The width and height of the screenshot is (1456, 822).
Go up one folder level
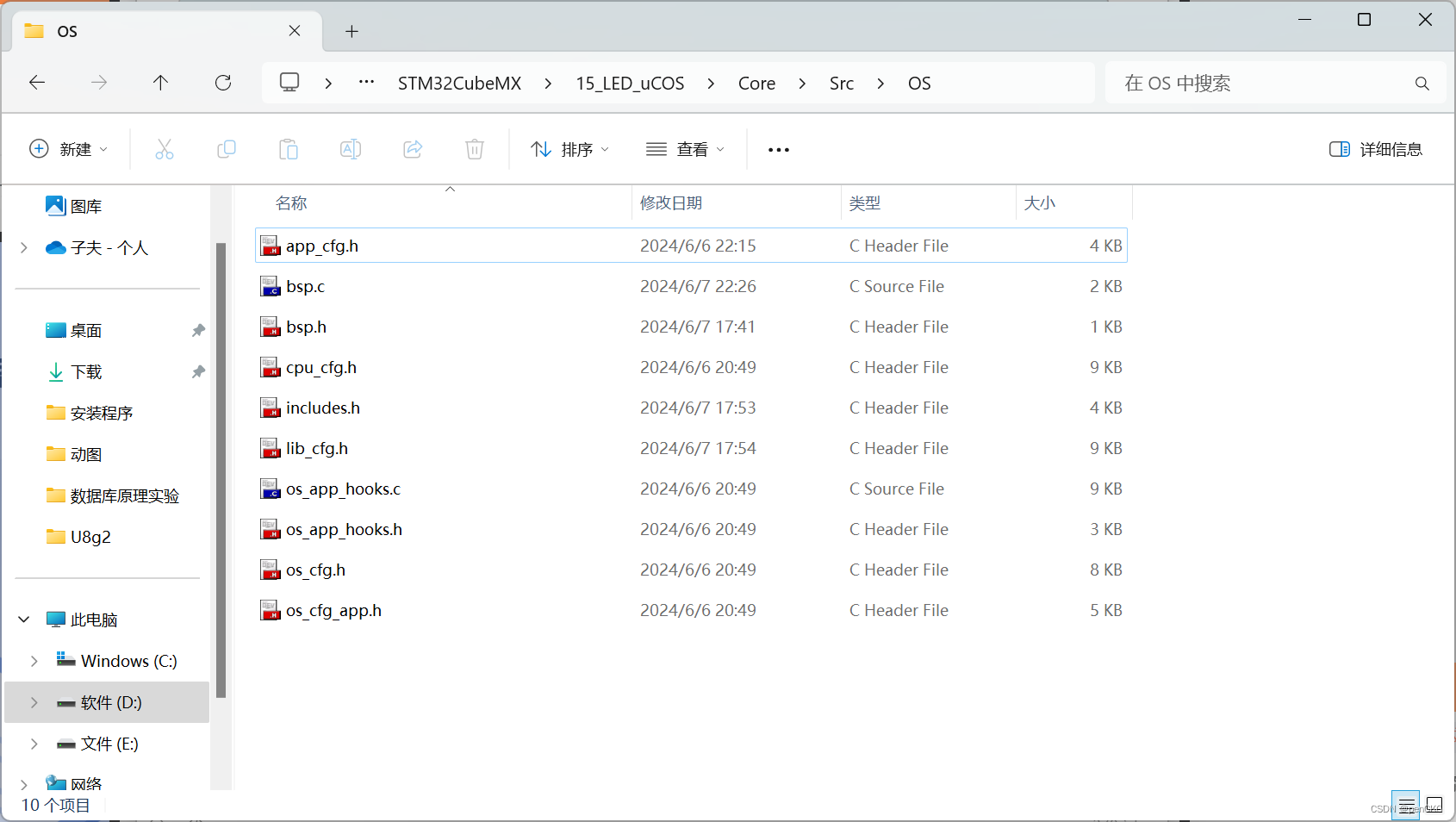(x=160, y=83)
